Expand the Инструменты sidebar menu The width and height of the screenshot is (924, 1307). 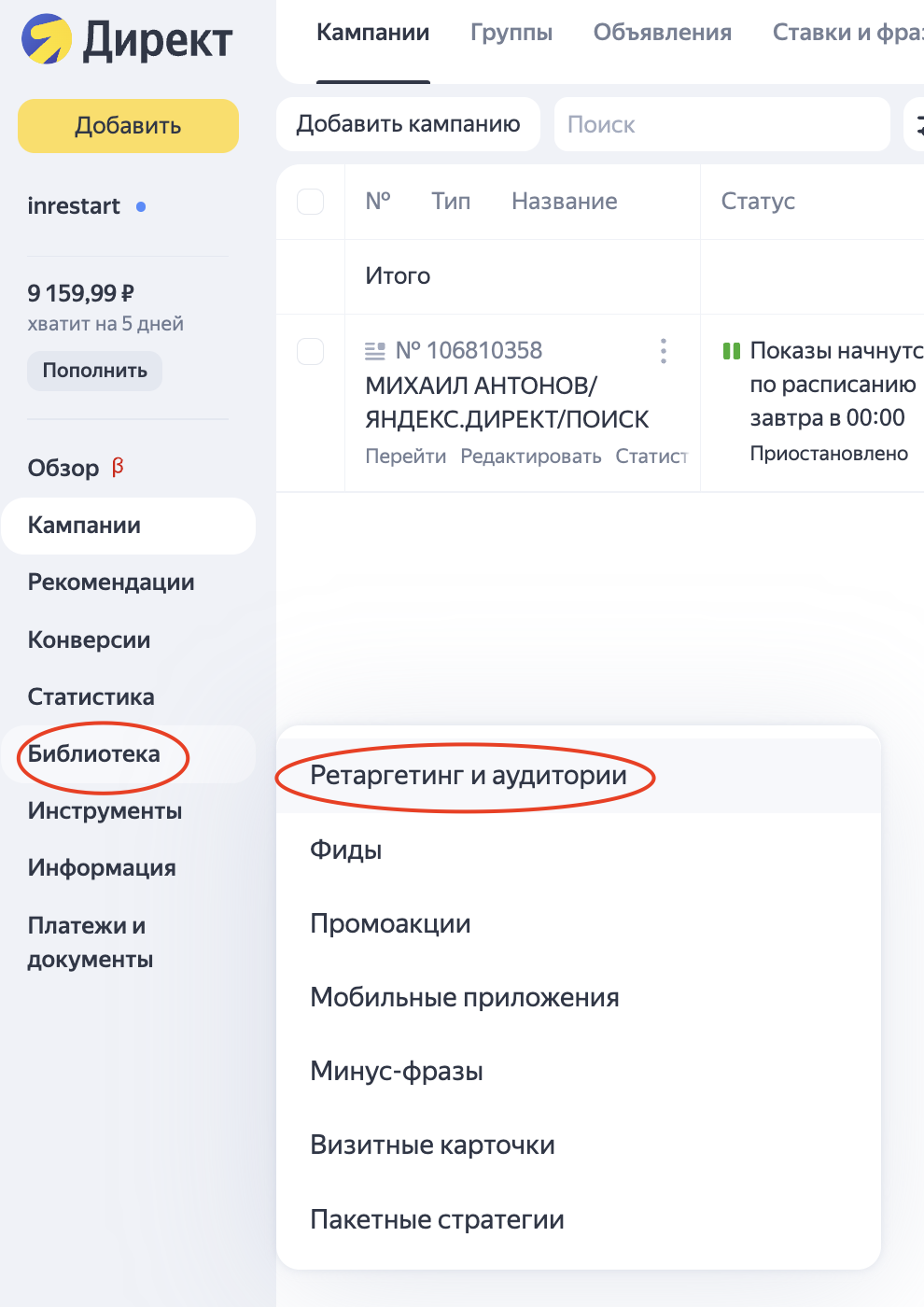[105, 811]
